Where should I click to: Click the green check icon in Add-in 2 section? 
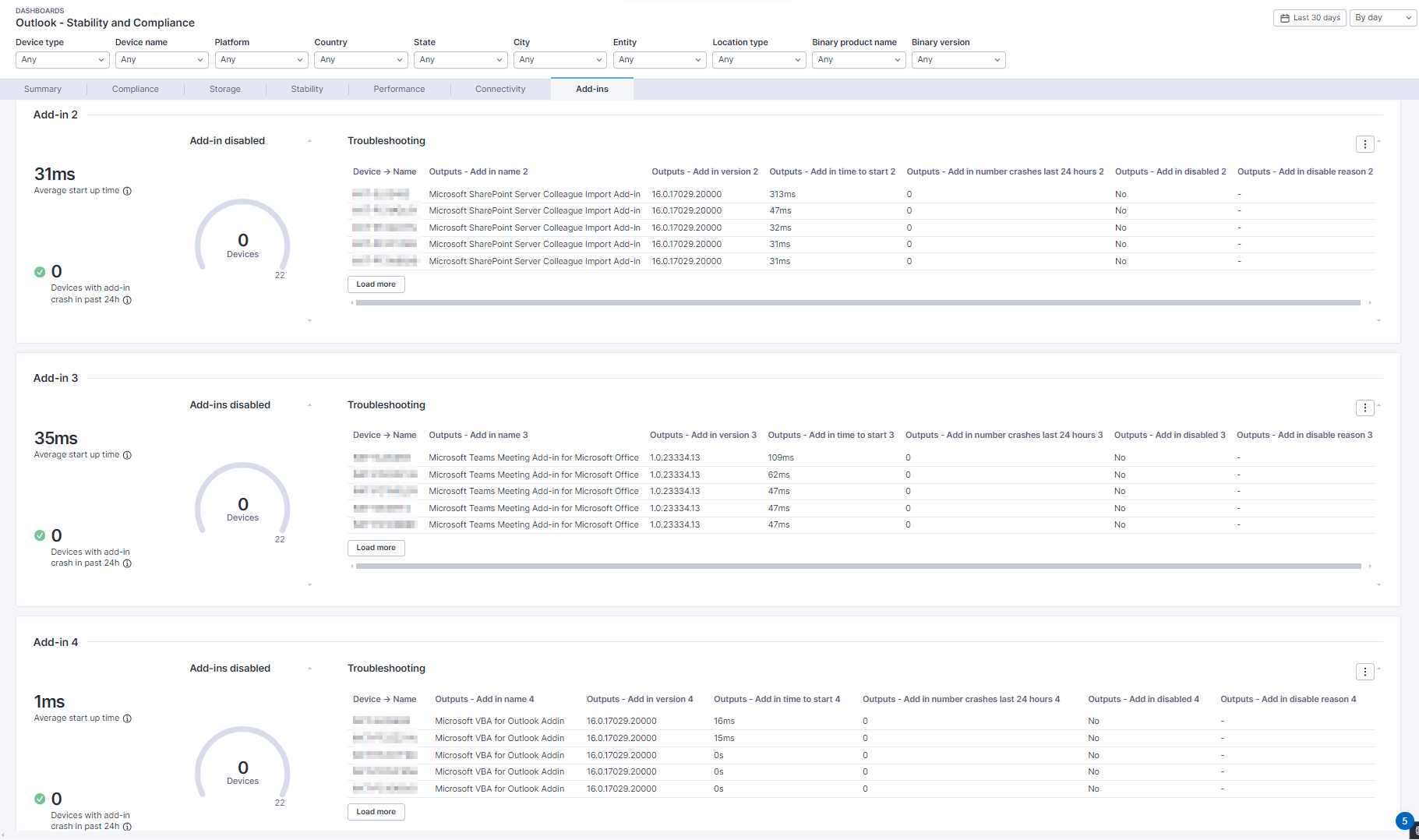(40, 272)
